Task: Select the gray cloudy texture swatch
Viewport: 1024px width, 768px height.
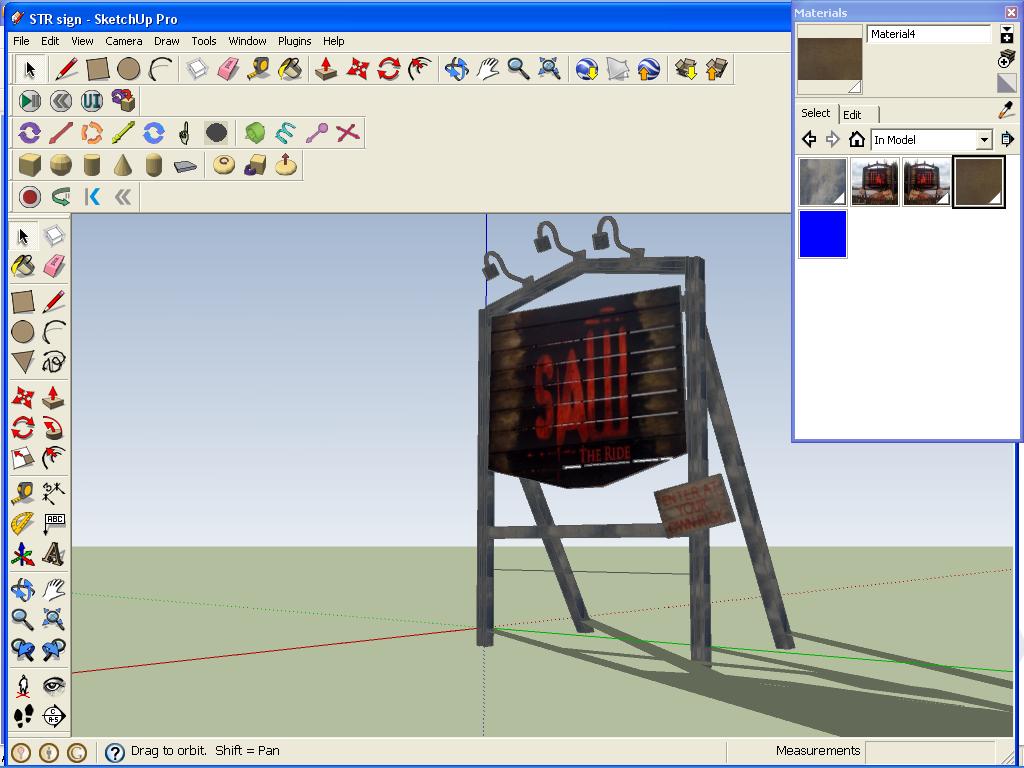Action: 823,182
